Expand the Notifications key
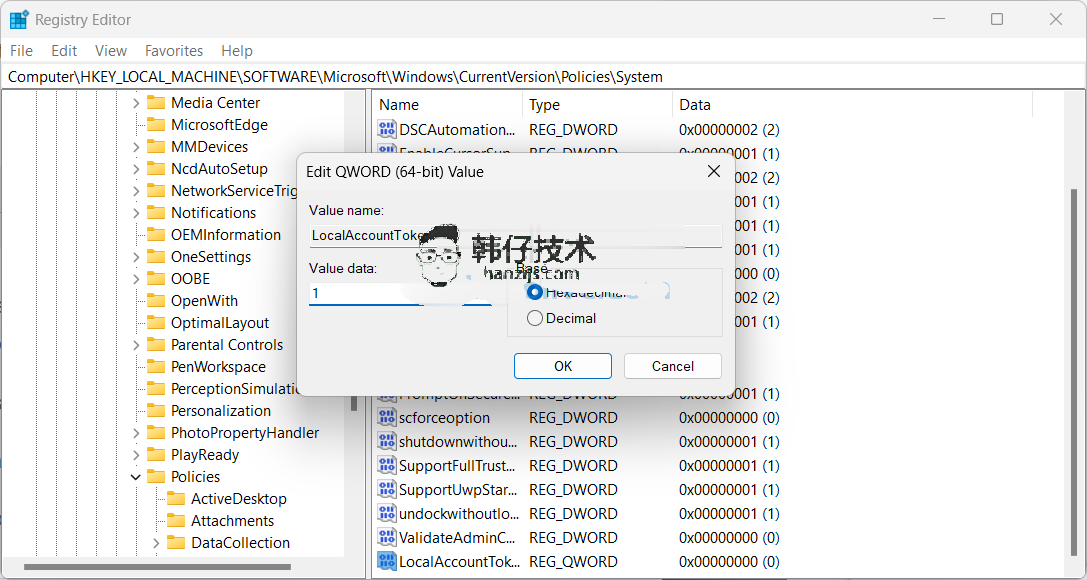The image size is (1087, 580). [136, 213]
